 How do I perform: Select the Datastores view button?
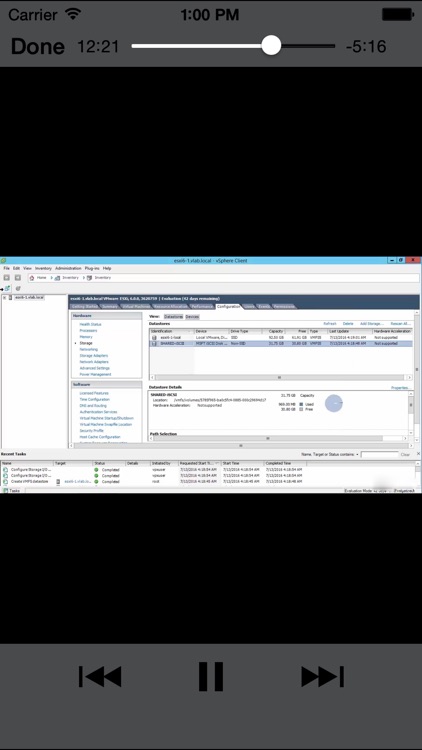coord(173,317)
